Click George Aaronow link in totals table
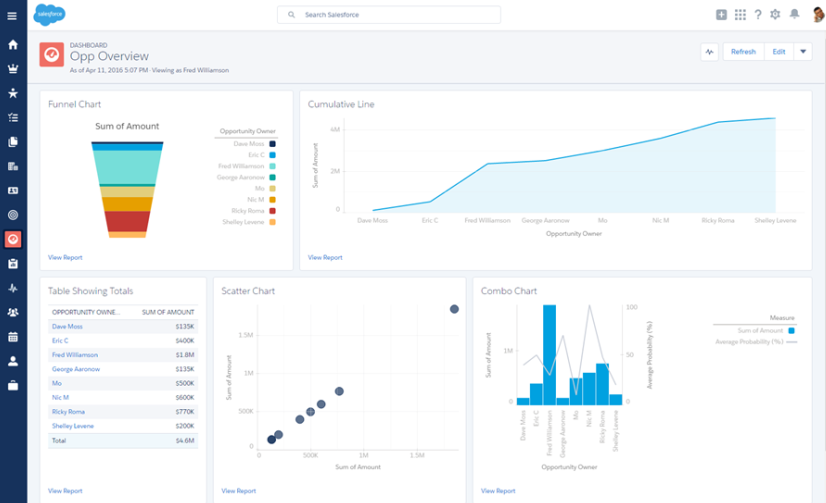The height and width of the screenshot is (503, 826). [76, 369]
